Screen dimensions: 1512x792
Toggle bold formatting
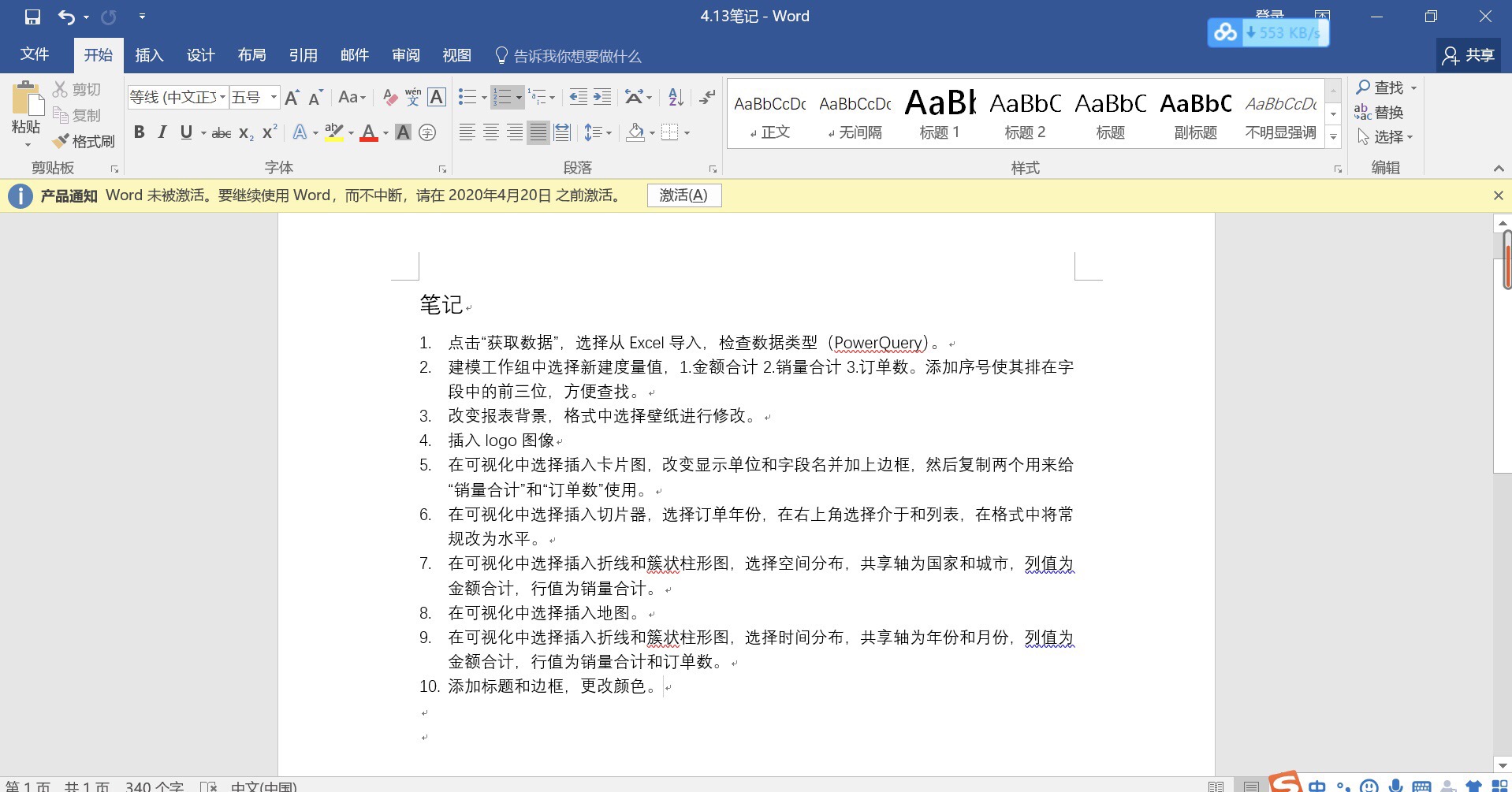140,133
